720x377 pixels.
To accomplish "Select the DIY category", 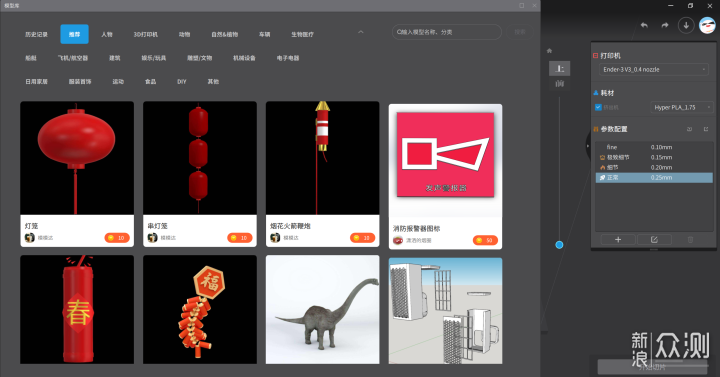I will pyautogui.click(x=182, y=81).
